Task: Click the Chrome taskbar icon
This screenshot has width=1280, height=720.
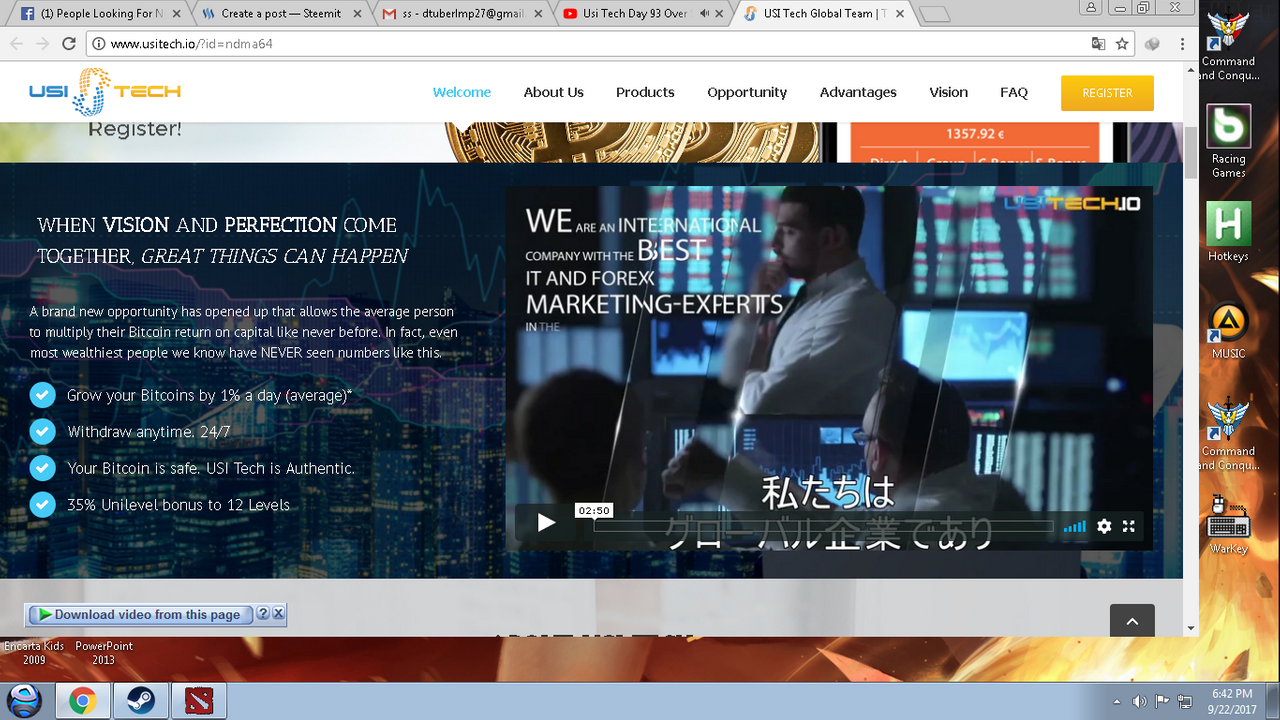Action: (x=82, y=701)
